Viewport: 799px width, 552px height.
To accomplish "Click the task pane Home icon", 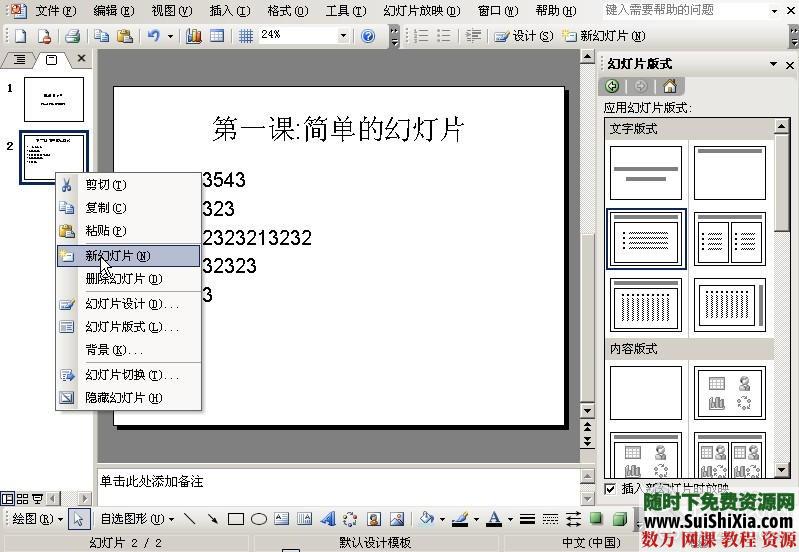I will click(x=670, y=86).
